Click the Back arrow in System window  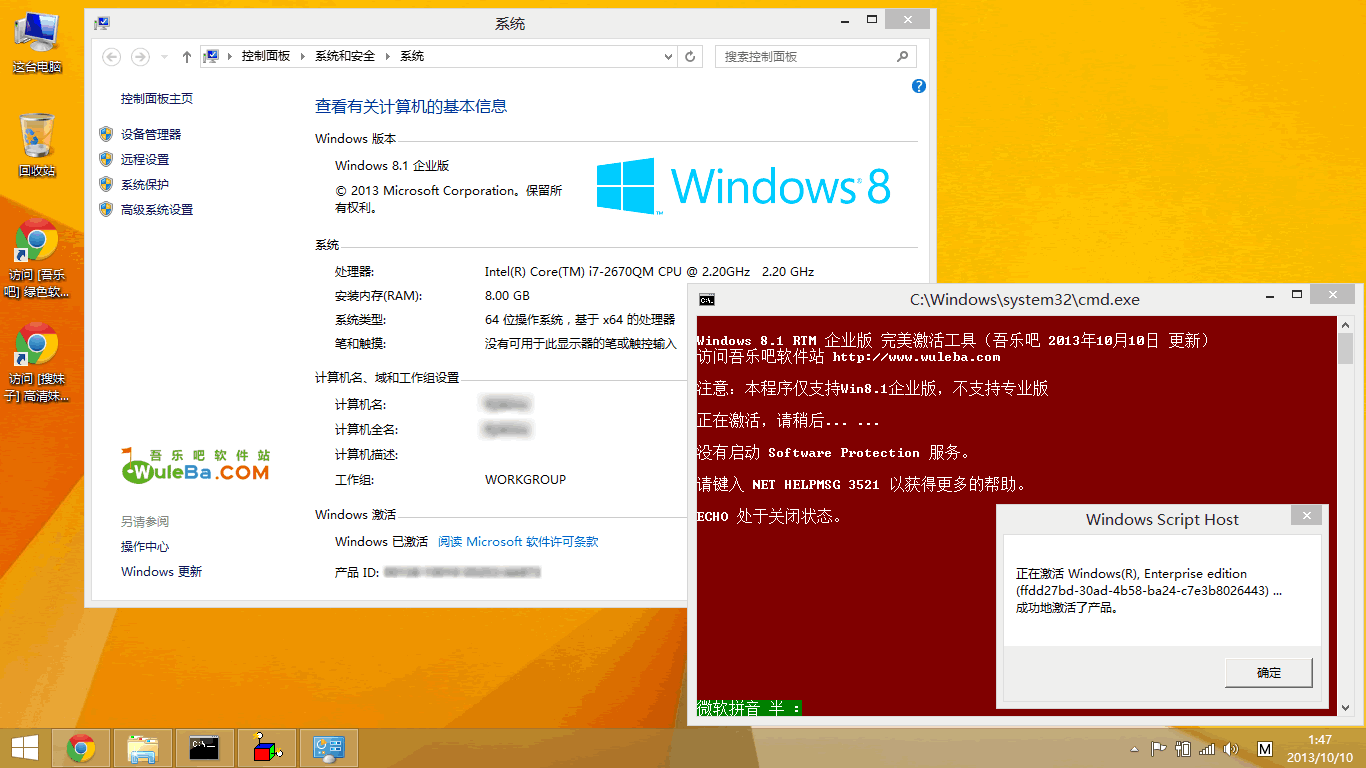[x=112, y=57]
